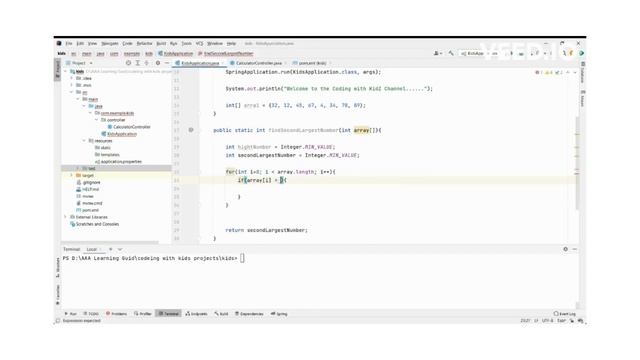Open terminal tabs dropdown arrow
640x360 pixels.
click(120, 249)
